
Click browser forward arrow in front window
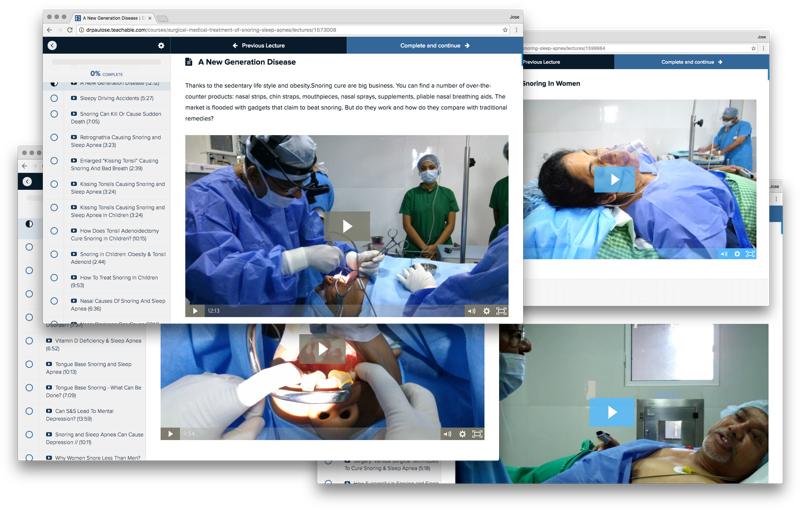(60, 30)
